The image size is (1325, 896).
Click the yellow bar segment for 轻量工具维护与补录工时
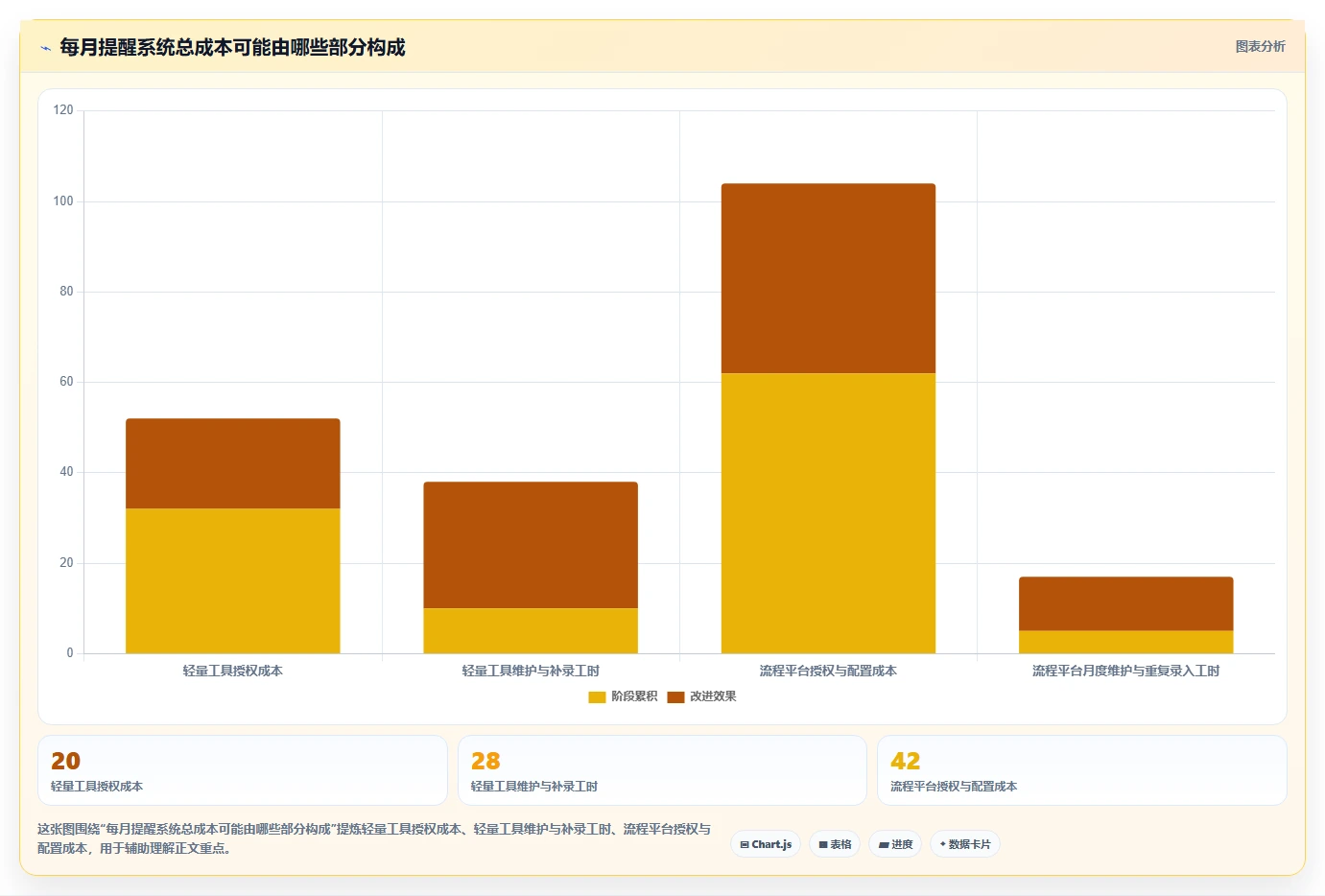pos(531,630)
